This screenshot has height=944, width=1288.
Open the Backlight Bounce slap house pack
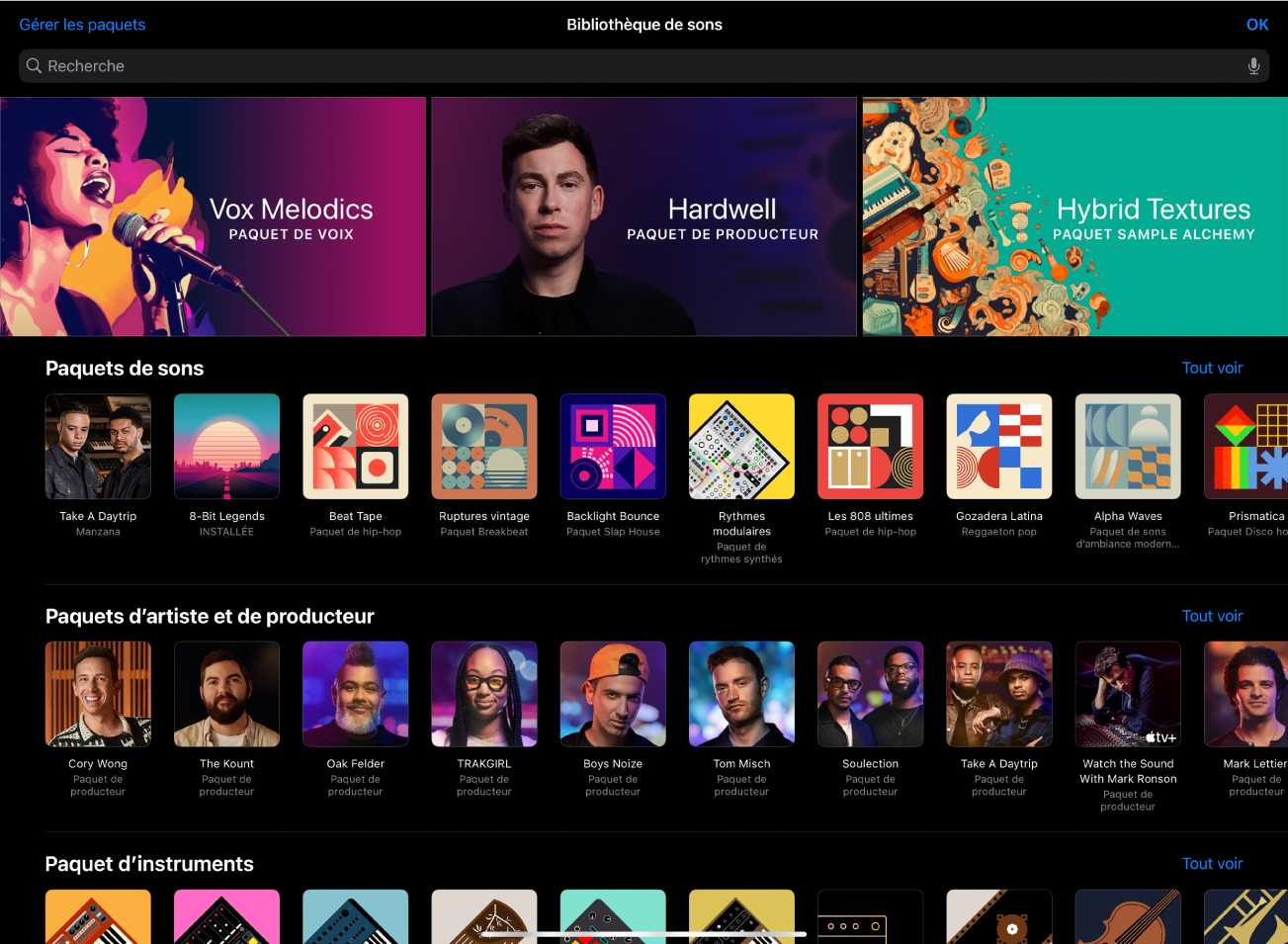[x=613, y=446]
